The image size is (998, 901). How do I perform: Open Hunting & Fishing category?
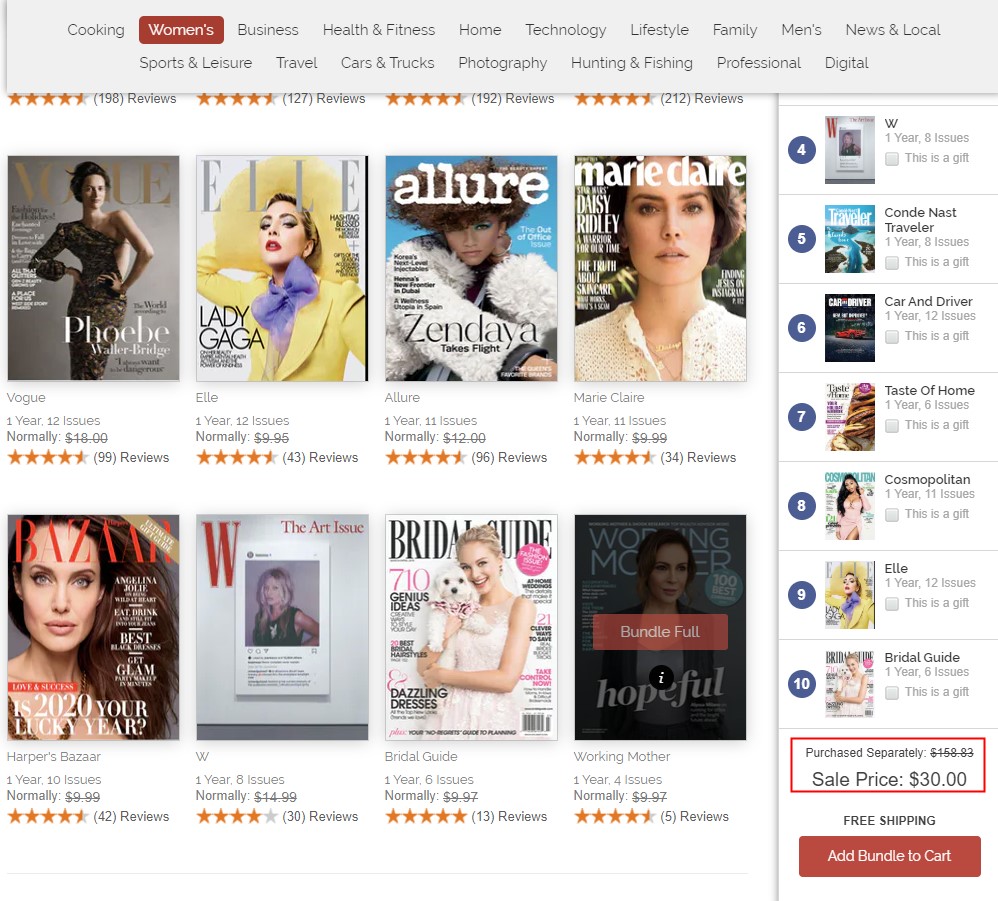pyautogui.click(x=631, y=63)
